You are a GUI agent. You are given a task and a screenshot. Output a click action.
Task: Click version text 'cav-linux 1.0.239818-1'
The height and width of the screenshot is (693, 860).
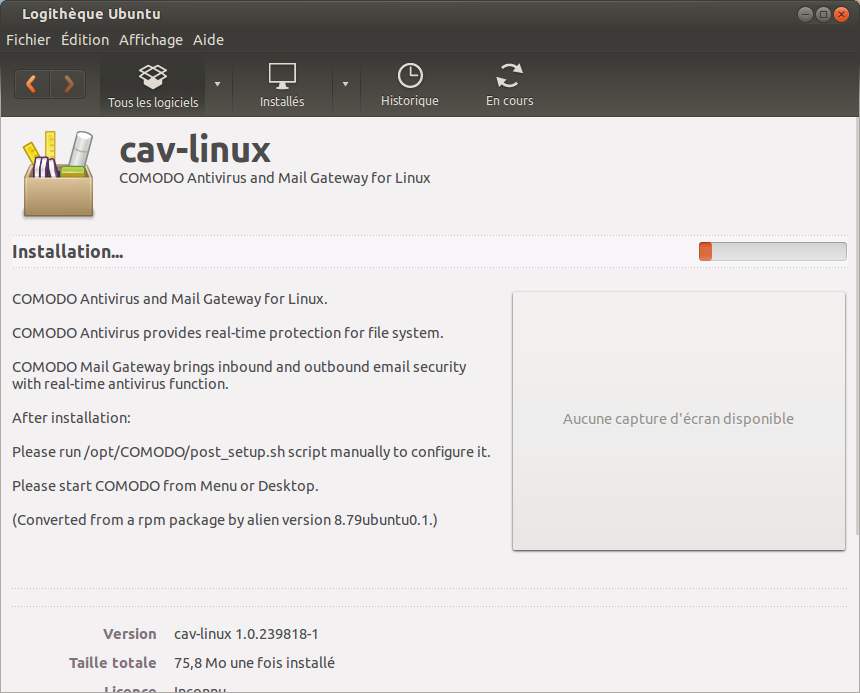point(246,634)
